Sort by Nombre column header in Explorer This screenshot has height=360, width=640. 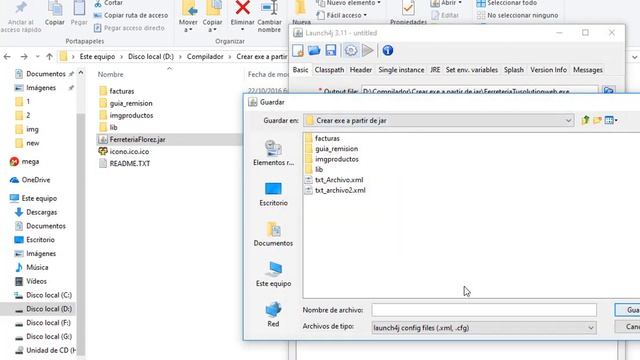click(111, 74)
